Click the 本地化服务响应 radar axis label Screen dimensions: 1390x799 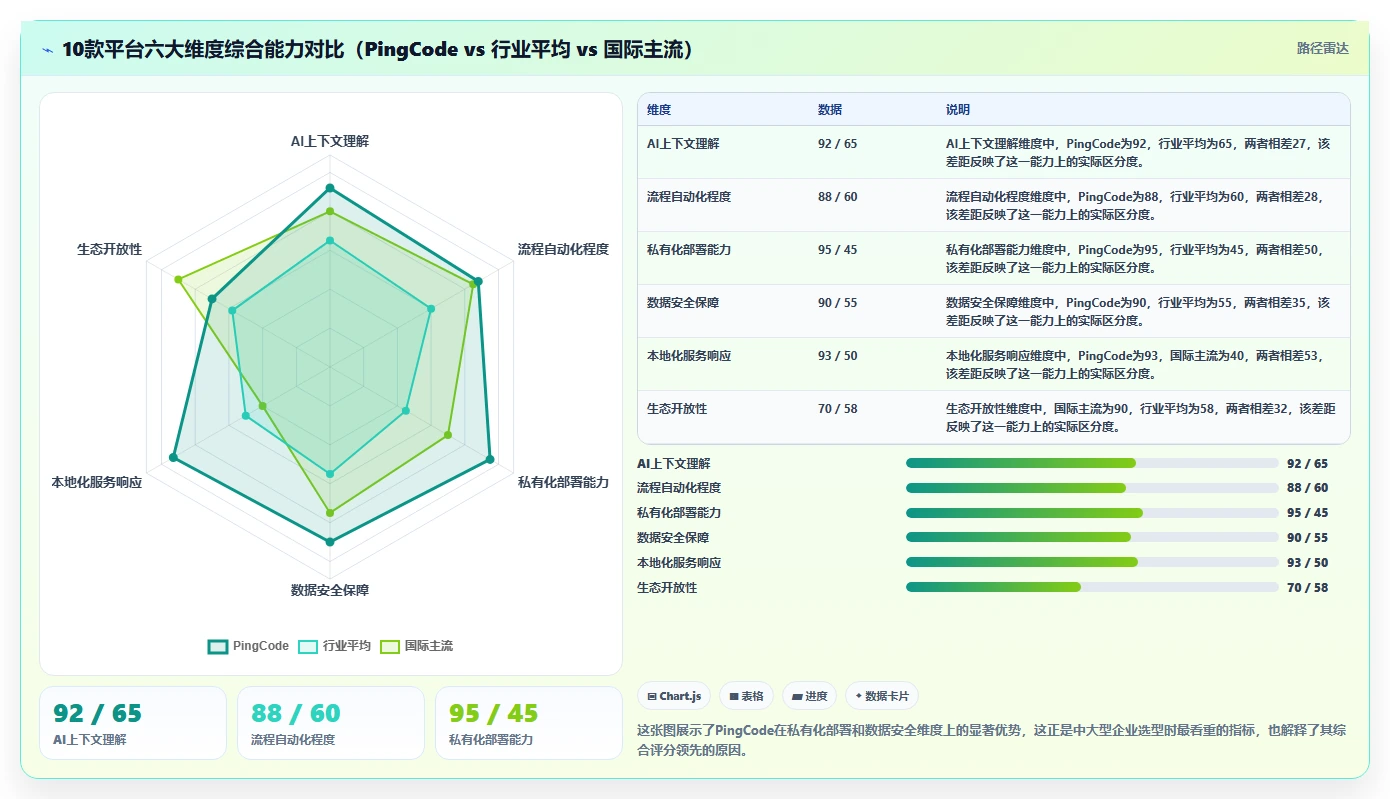point(97,482)
